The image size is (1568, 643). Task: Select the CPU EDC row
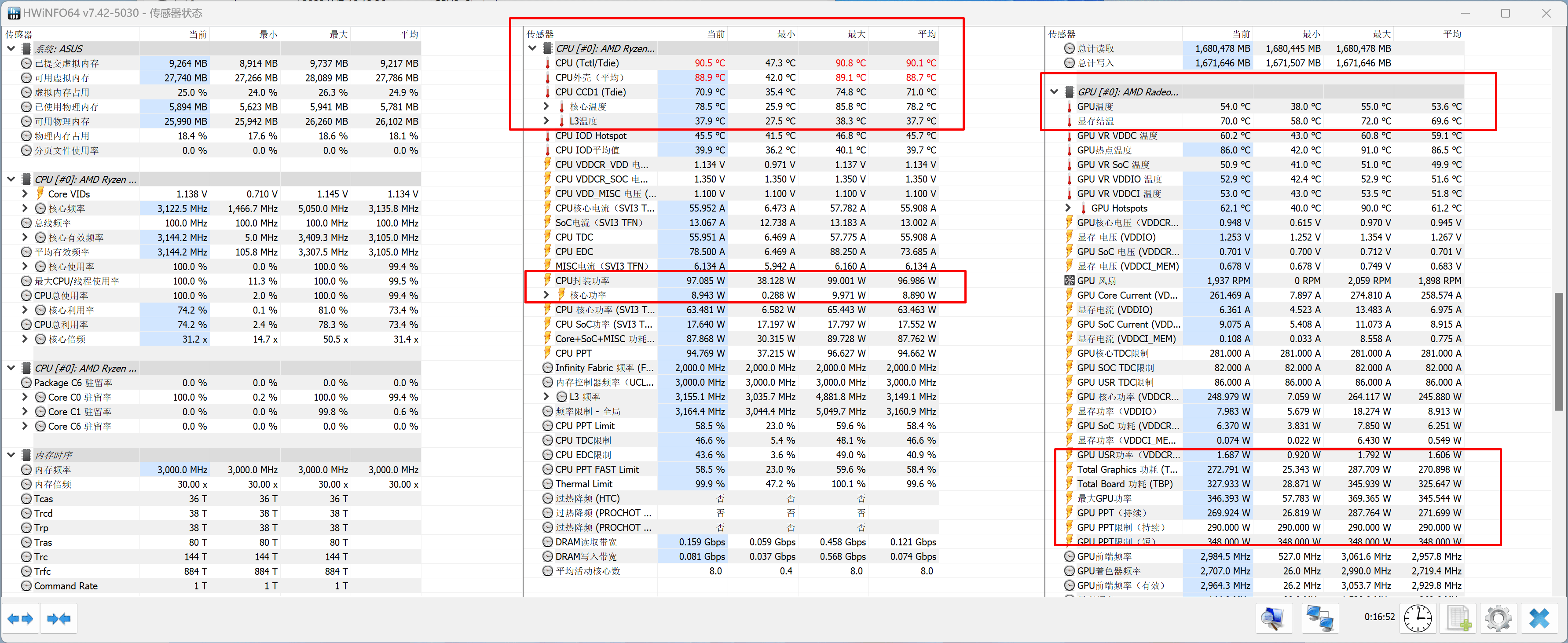pyautogui.click(x=731, y=252)
